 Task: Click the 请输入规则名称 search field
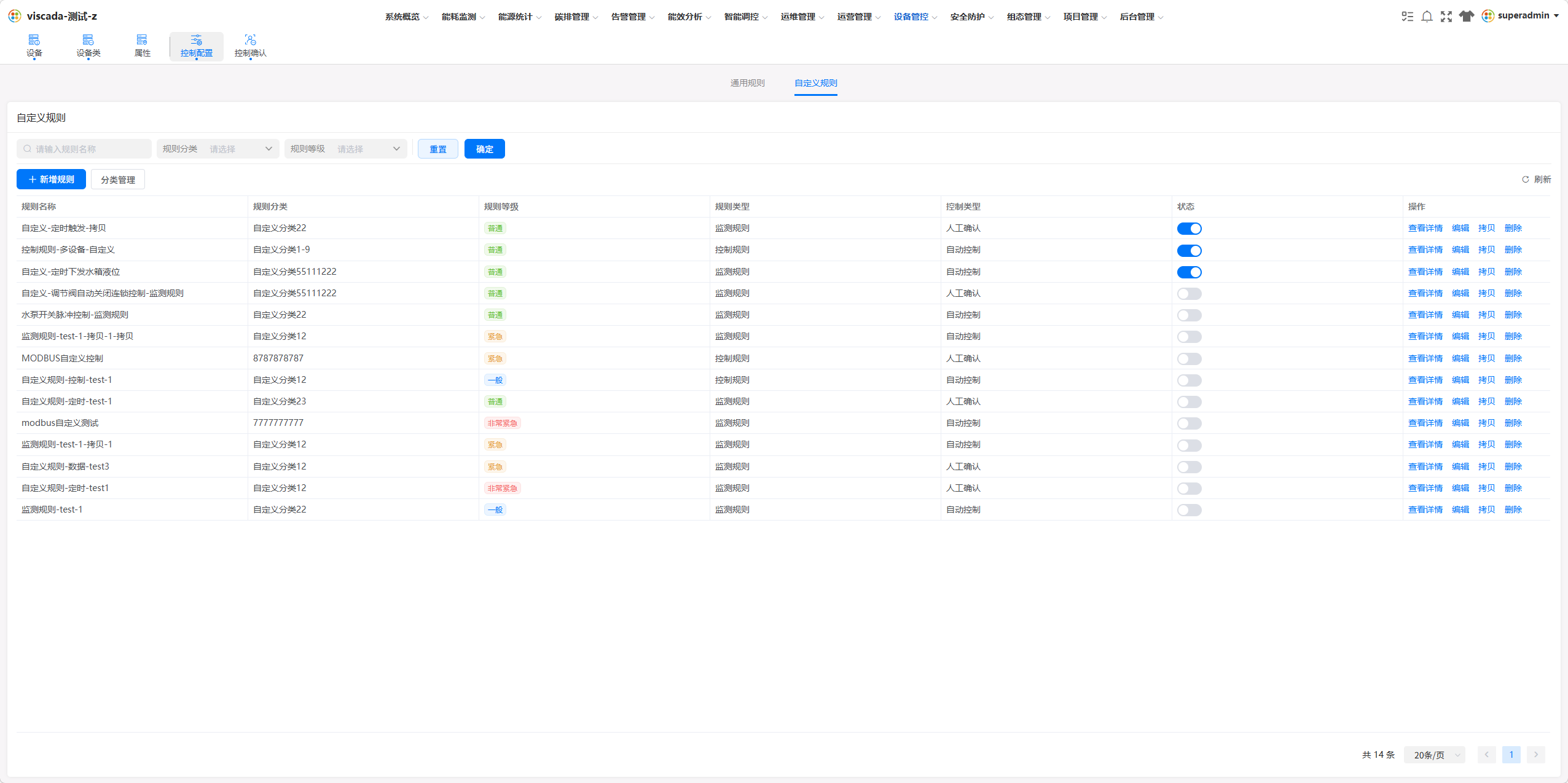(84, 149)
